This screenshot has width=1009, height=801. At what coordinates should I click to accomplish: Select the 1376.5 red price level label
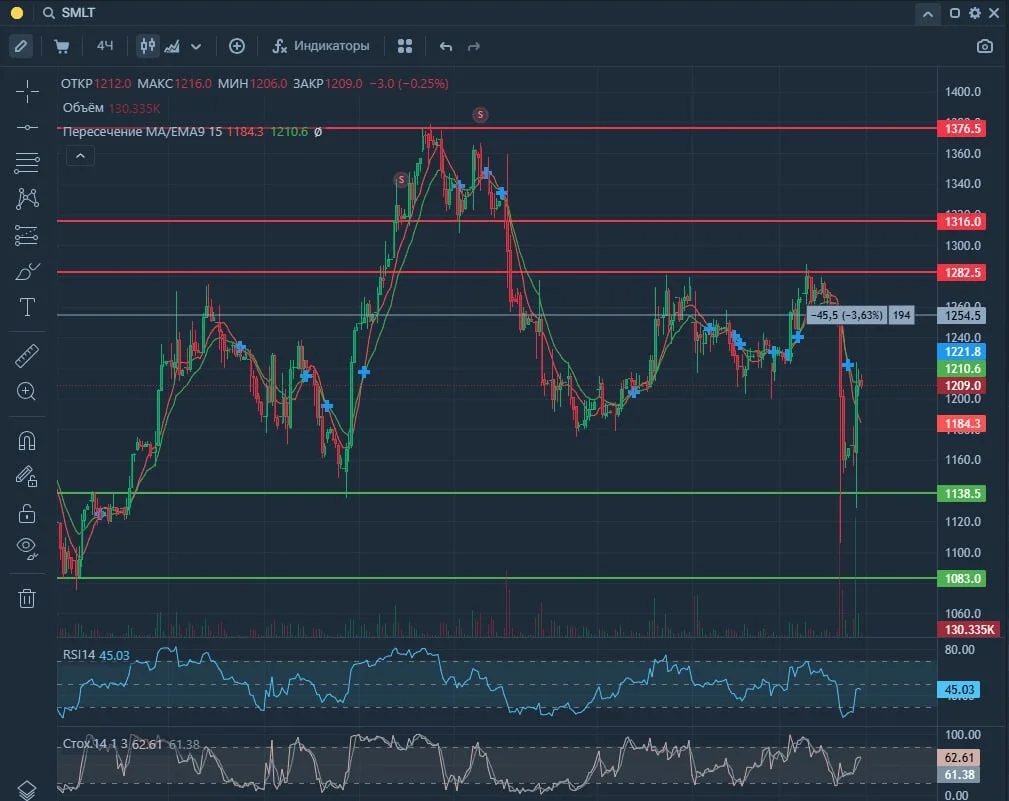(962, 128)
